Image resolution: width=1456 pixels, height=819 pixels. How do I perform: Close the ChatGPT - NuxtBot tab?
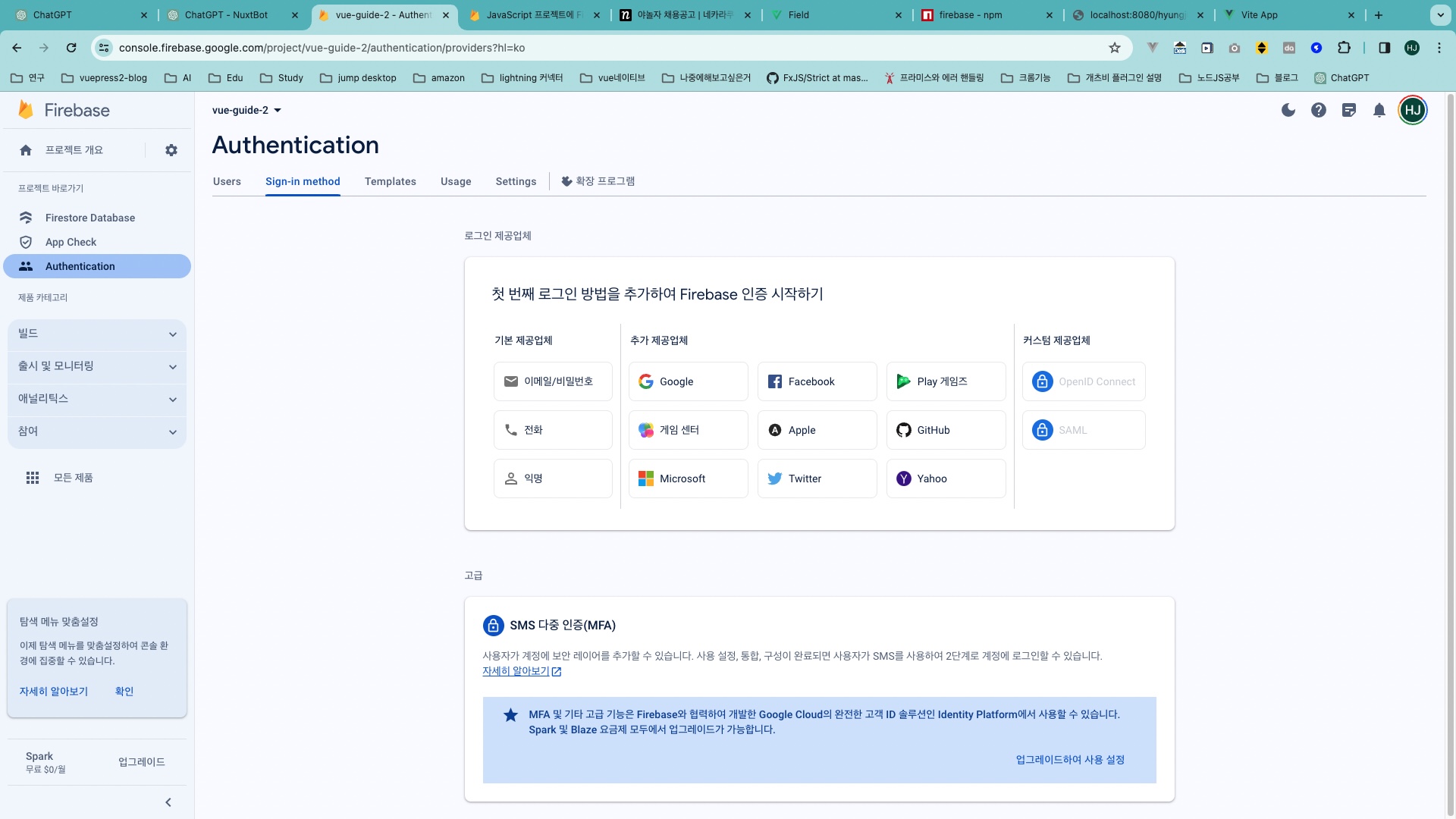point(295,15)
